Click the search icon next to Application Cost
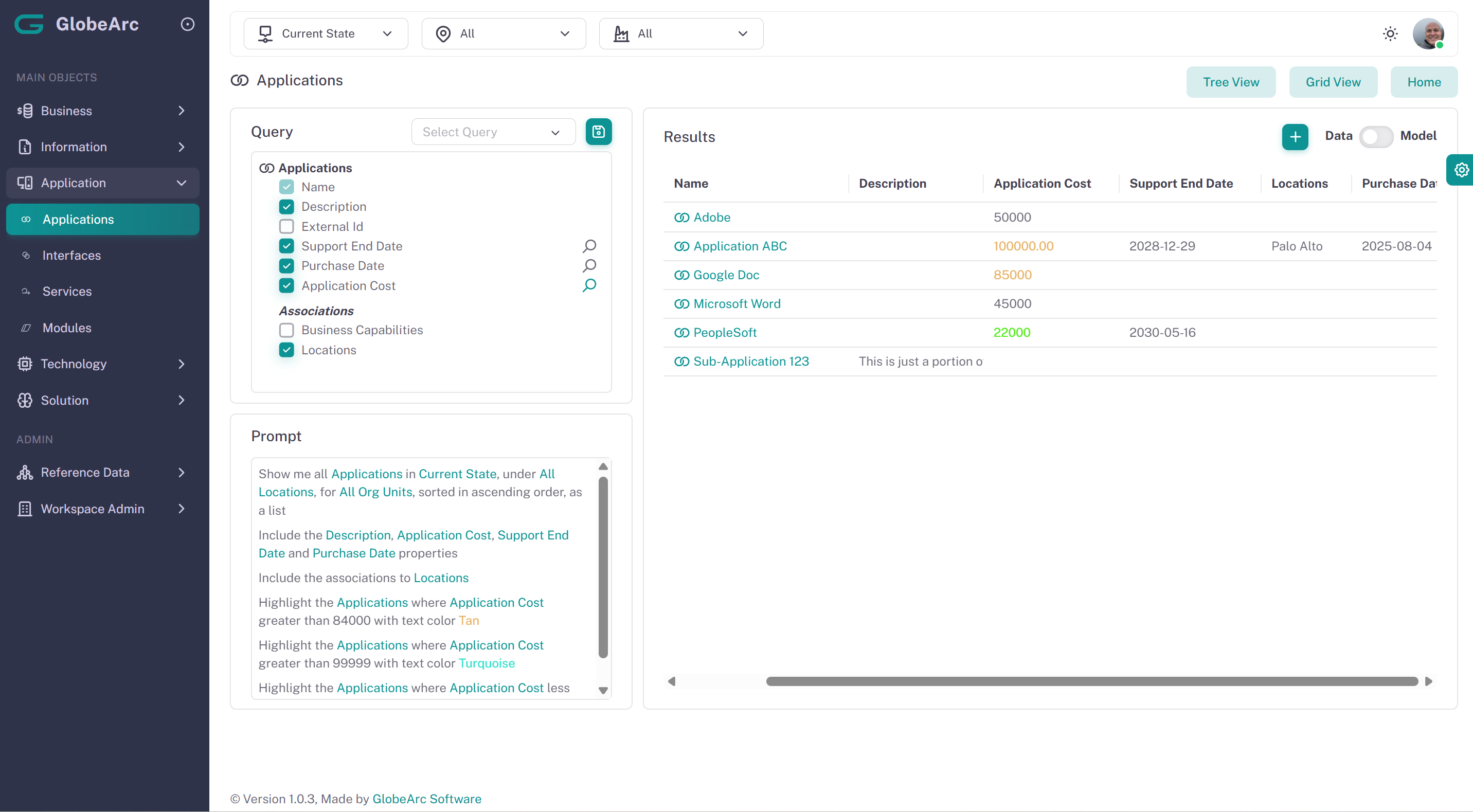1473x812 pixels. 589,285
